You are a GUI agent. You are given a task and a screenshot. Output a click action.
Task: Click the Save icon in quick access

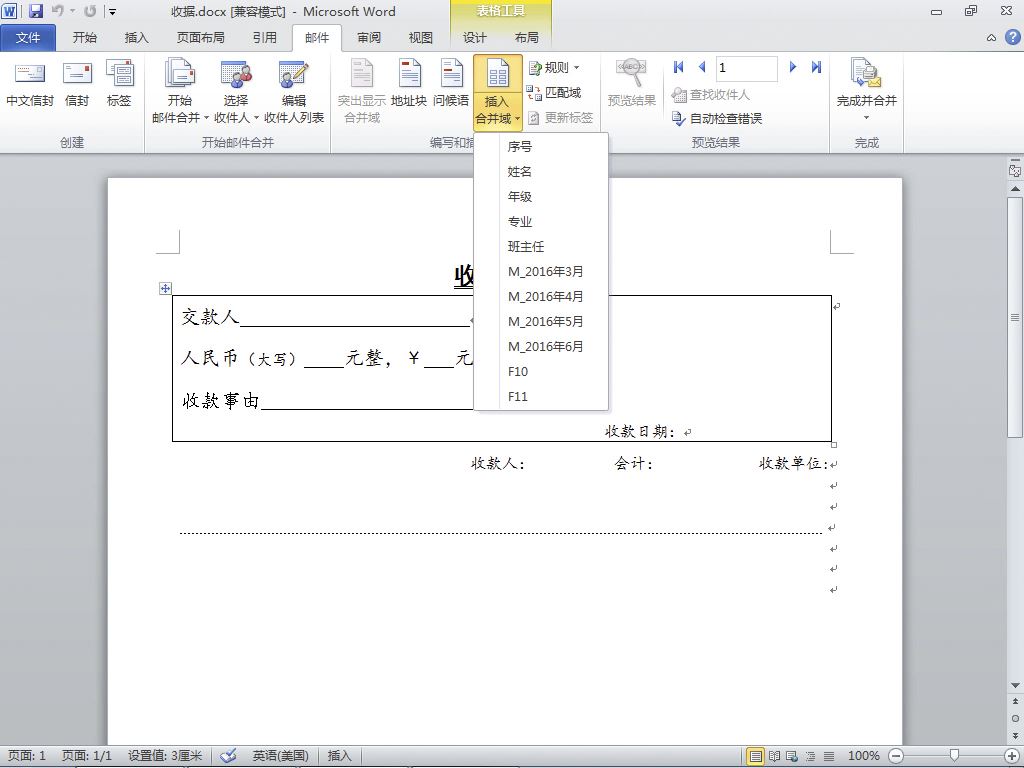[35, 11]
